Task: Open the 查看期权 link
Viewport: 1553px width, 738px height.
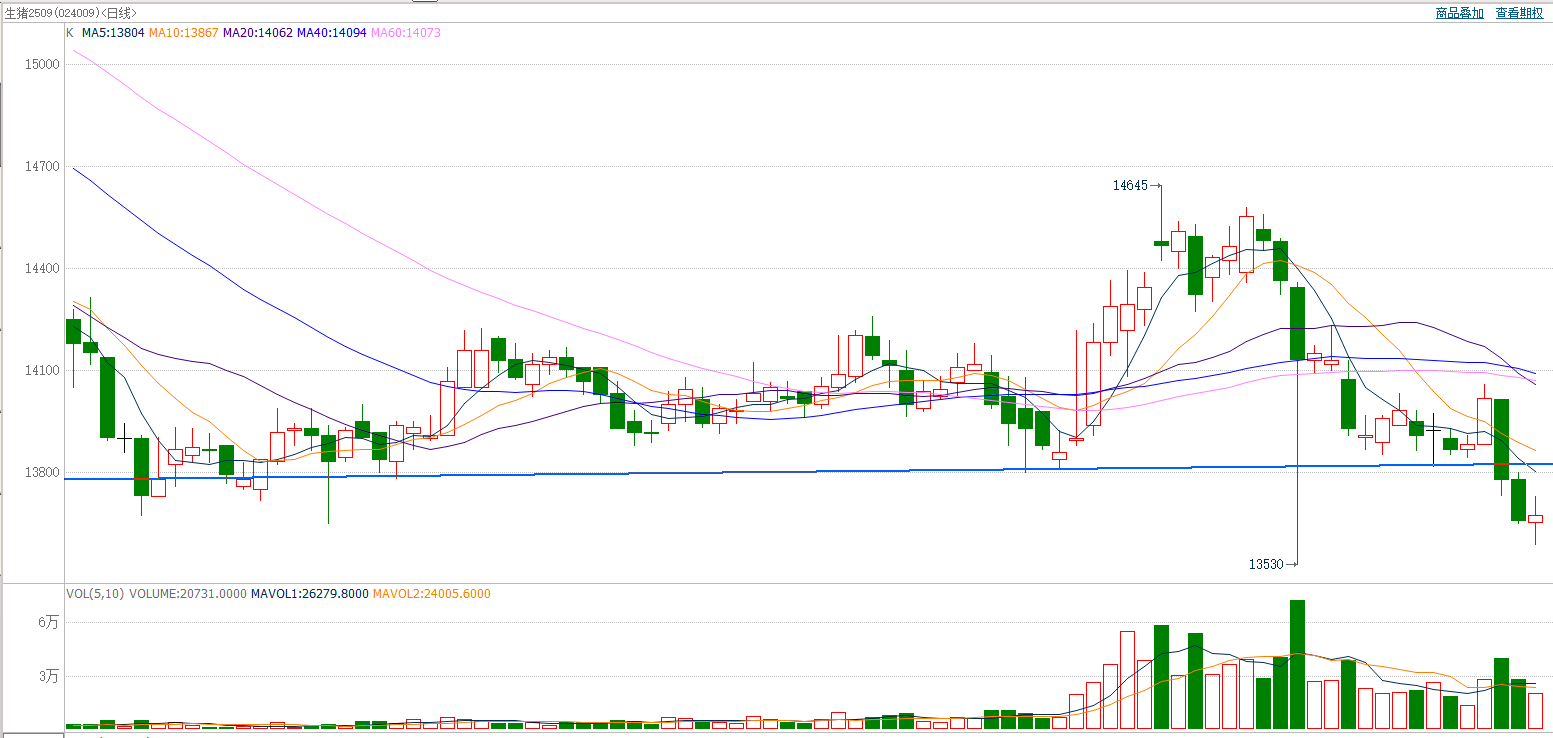Action: (x=1519, y=13)
